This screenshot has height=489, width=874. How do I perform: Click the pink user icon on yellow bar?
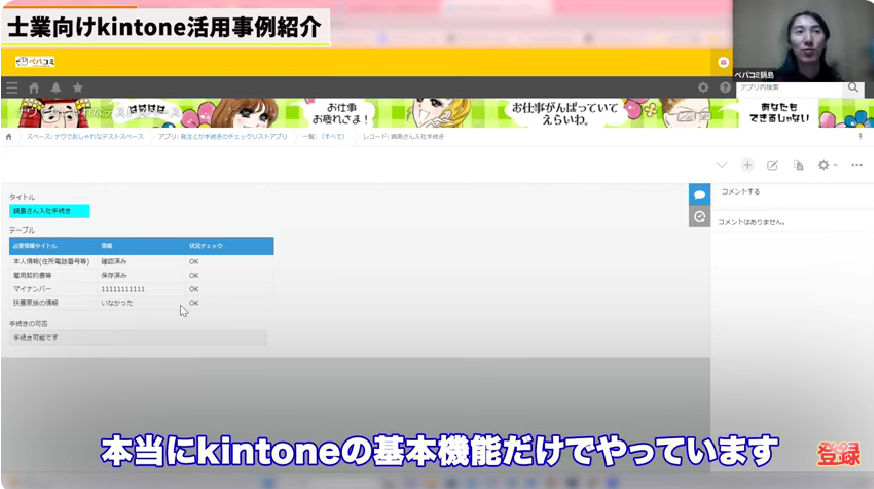point(724,62)
